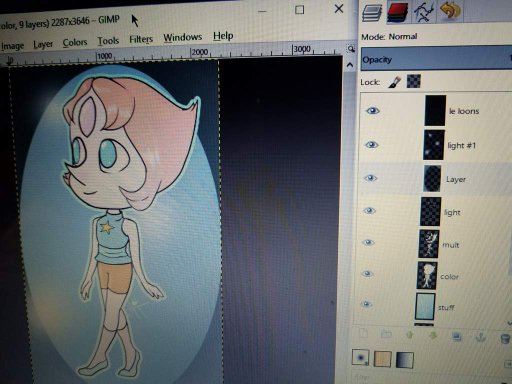Toggle Lock alpha channel checkerboard icon
512x384 pixels.
click(x=414, y=81)
